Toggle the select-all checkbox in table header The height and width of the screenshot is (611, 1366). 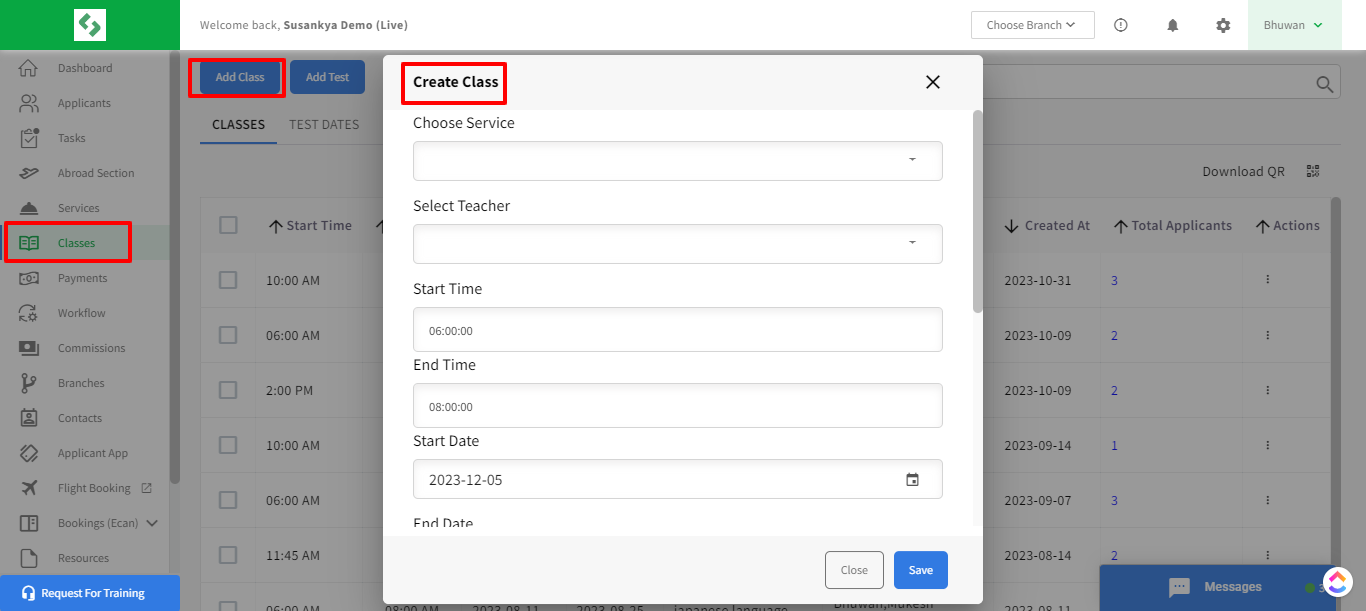(x=228, y=224)
